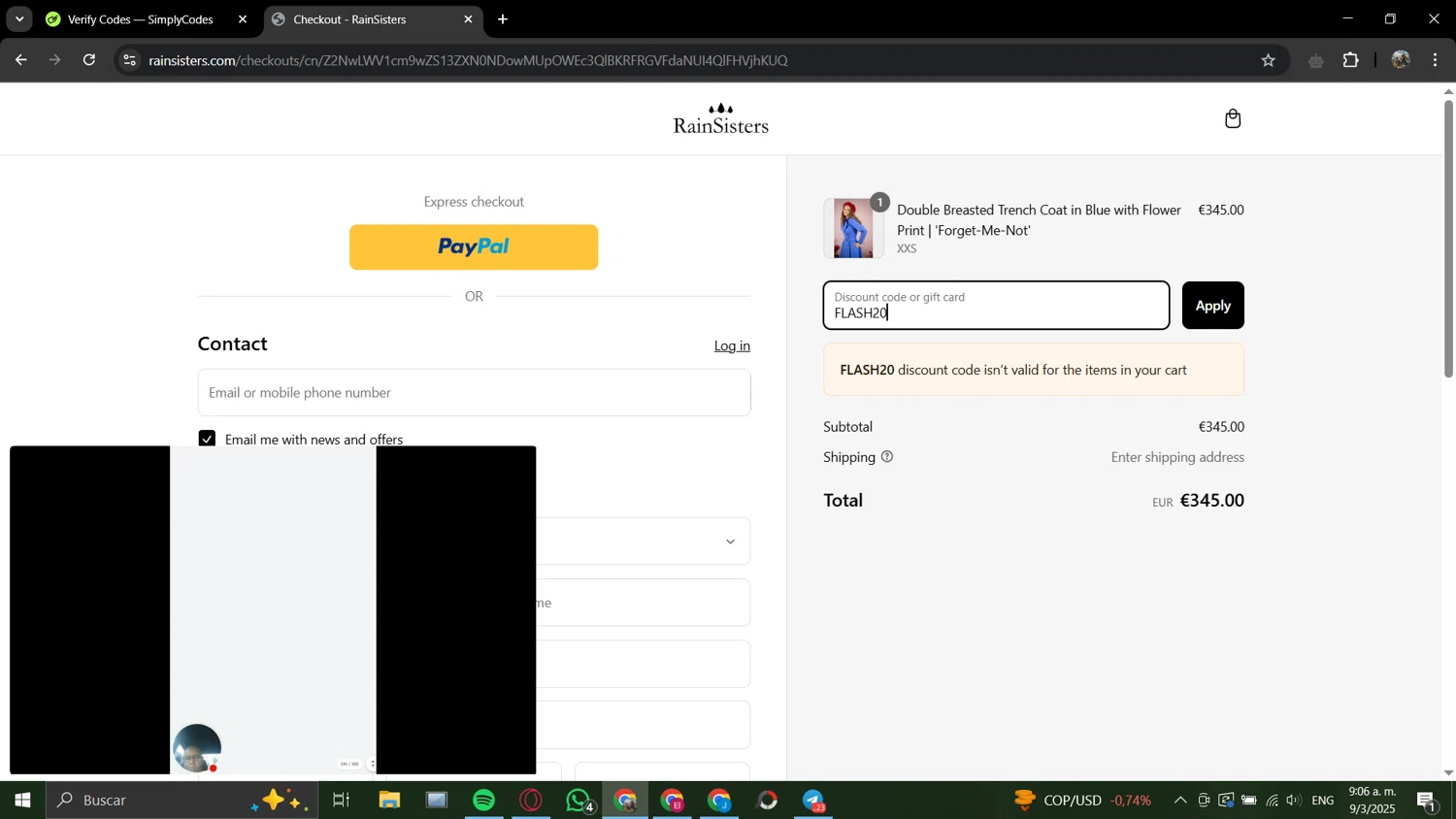Viewport: 1456px width, 819px height.
Task: Open the Chrome profile avatar
Action: click(1401, 60)
